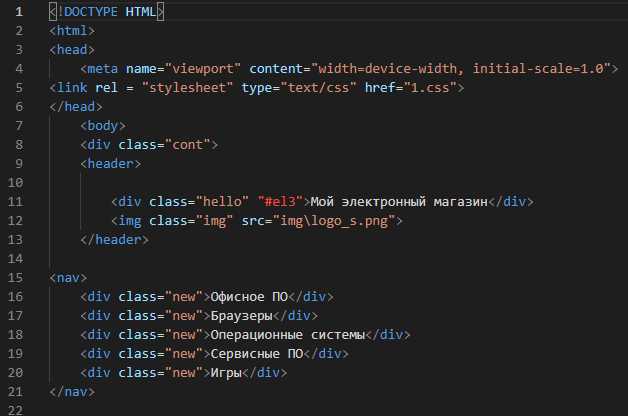This screenshot has height=416, width=628.
Task: Click the opening html tag
Action: pos(72,31)
